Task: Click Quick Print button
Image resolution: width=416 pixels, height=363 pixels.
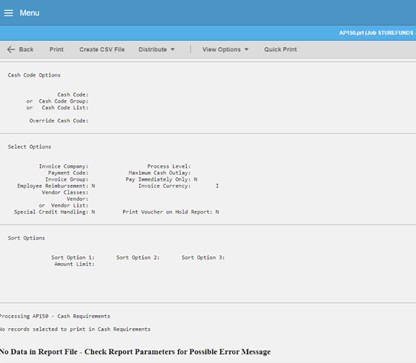Action: click(x=280, y=49)
